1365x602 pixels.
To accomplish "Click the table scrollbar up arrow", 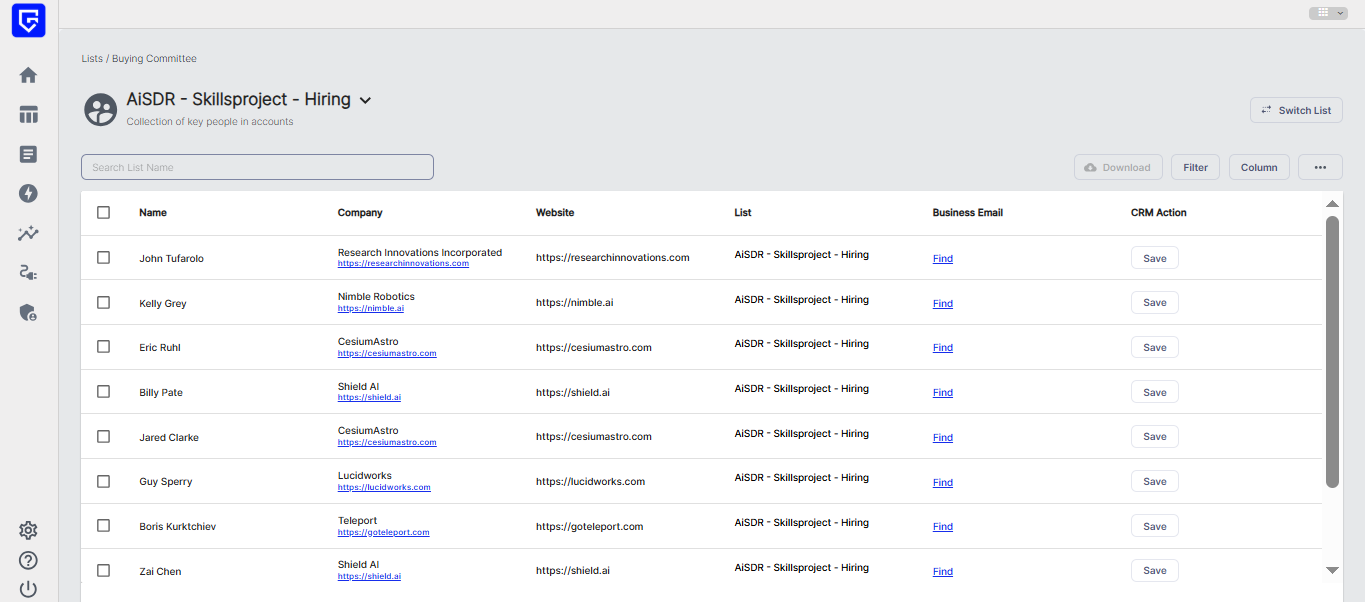I will click(1332, 204).
